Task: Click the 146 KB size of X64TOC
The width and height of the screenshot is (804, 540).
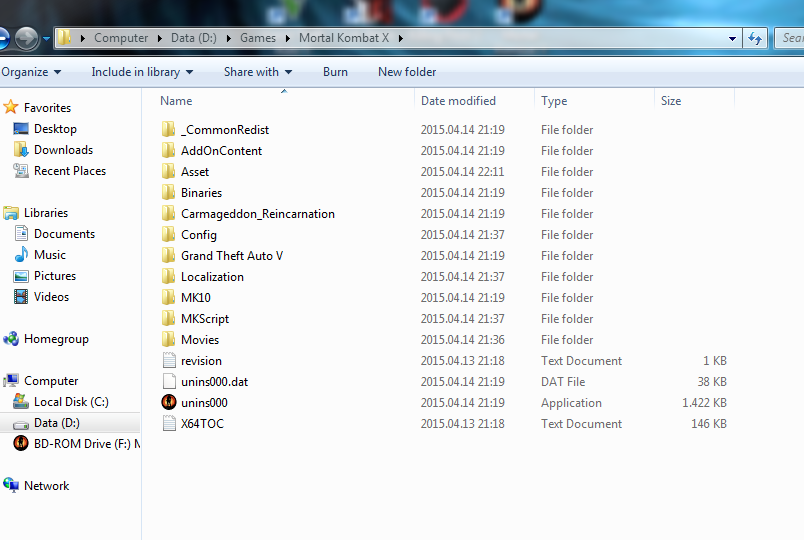Action: pyautogui.click(x=709, y=424)
